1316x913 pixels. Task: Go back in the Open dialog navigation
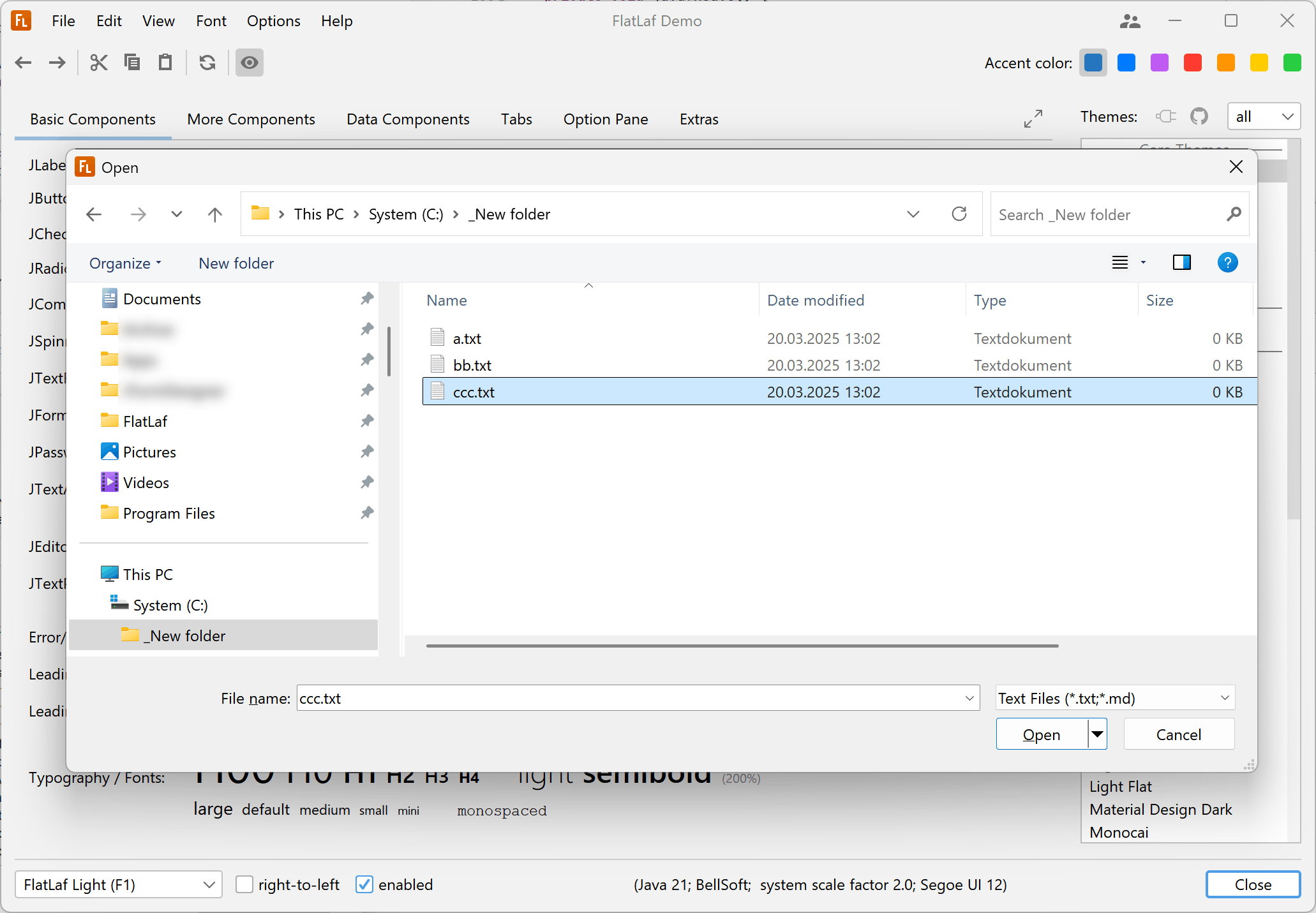pyautogui.click(x=94, y=214)
